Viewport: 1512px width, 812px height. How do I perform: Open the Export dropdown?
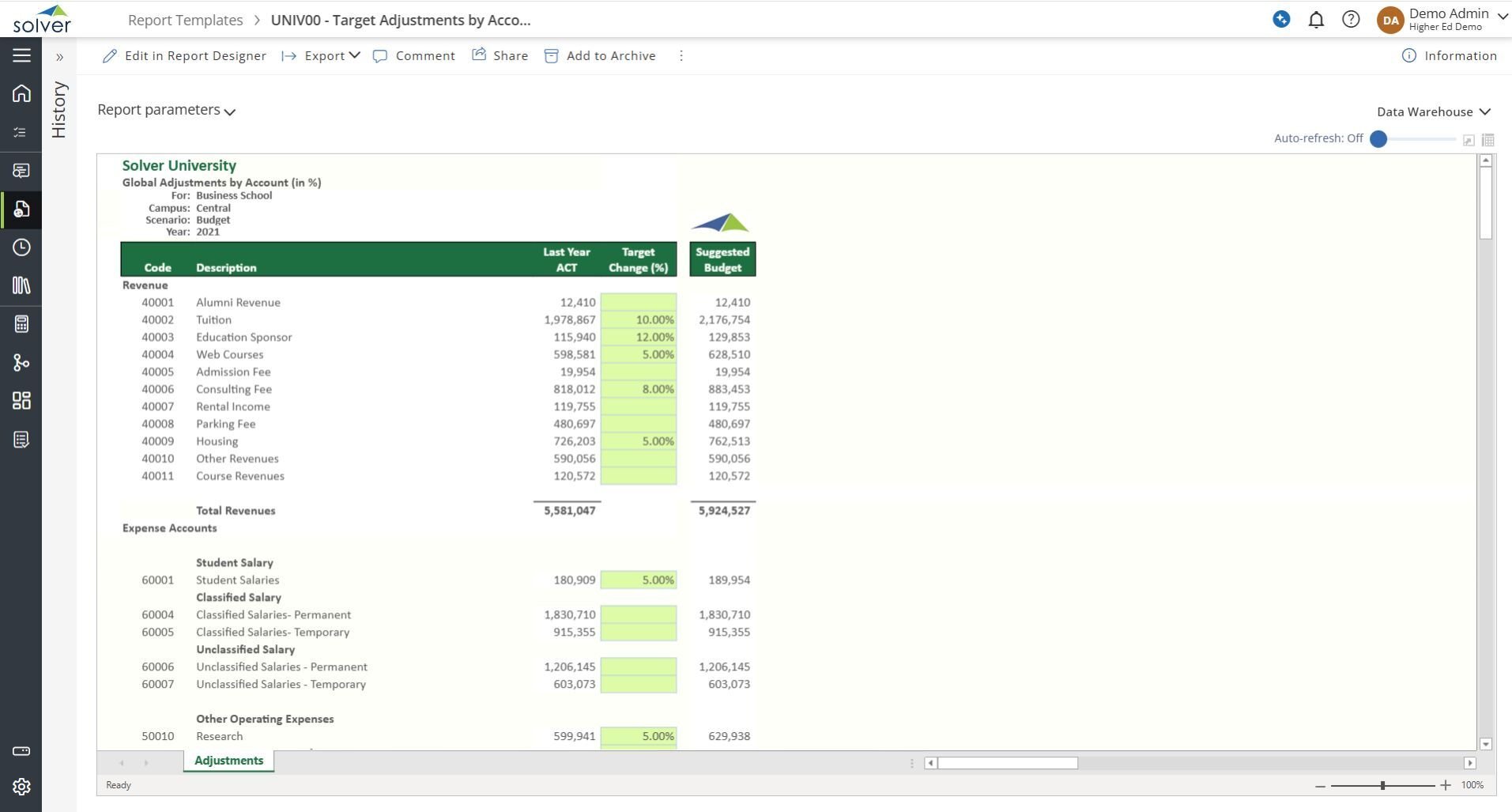321,56
